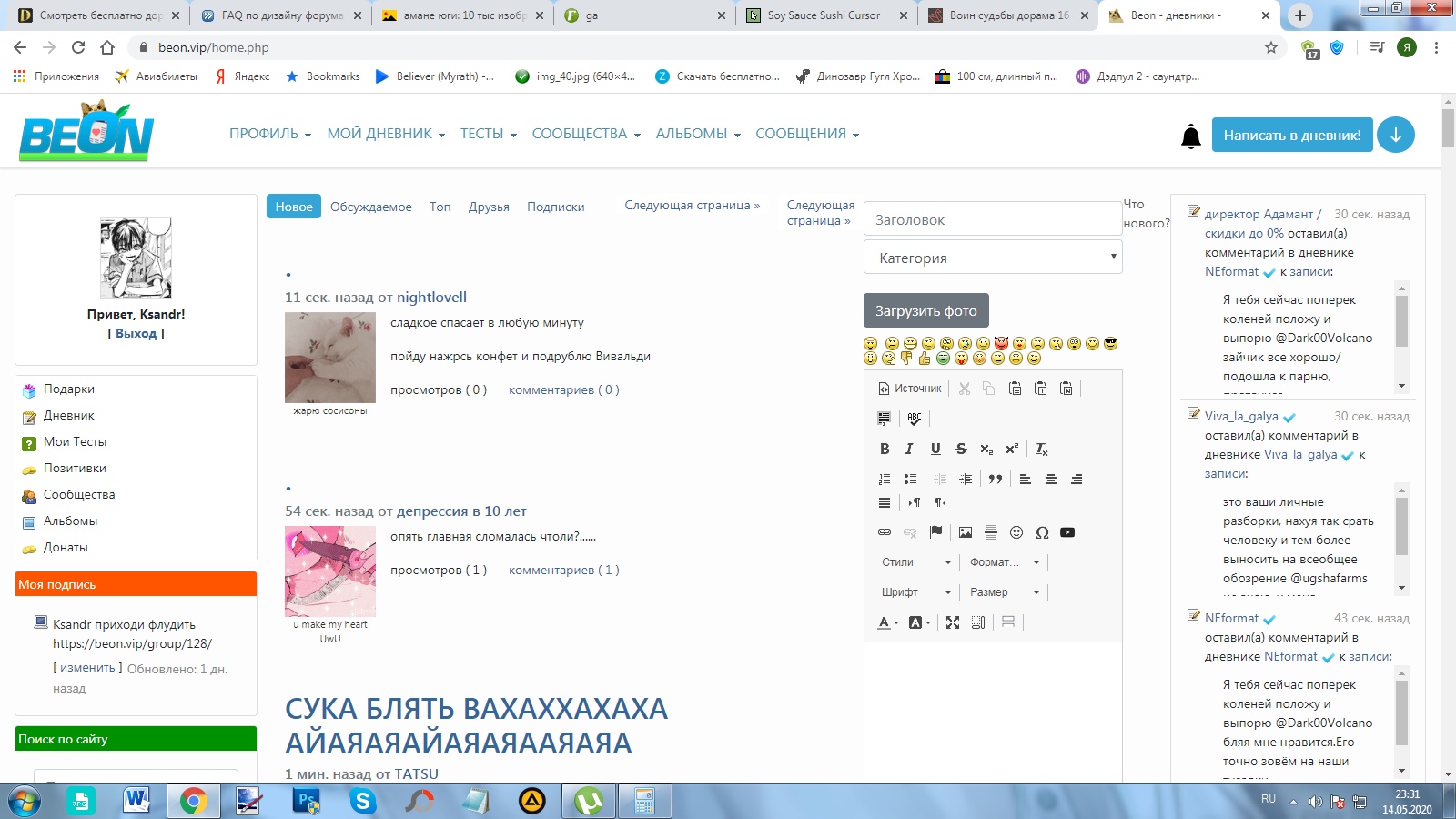Insert image via editor toolbar
1456x819 pixels.
(966, 532)
